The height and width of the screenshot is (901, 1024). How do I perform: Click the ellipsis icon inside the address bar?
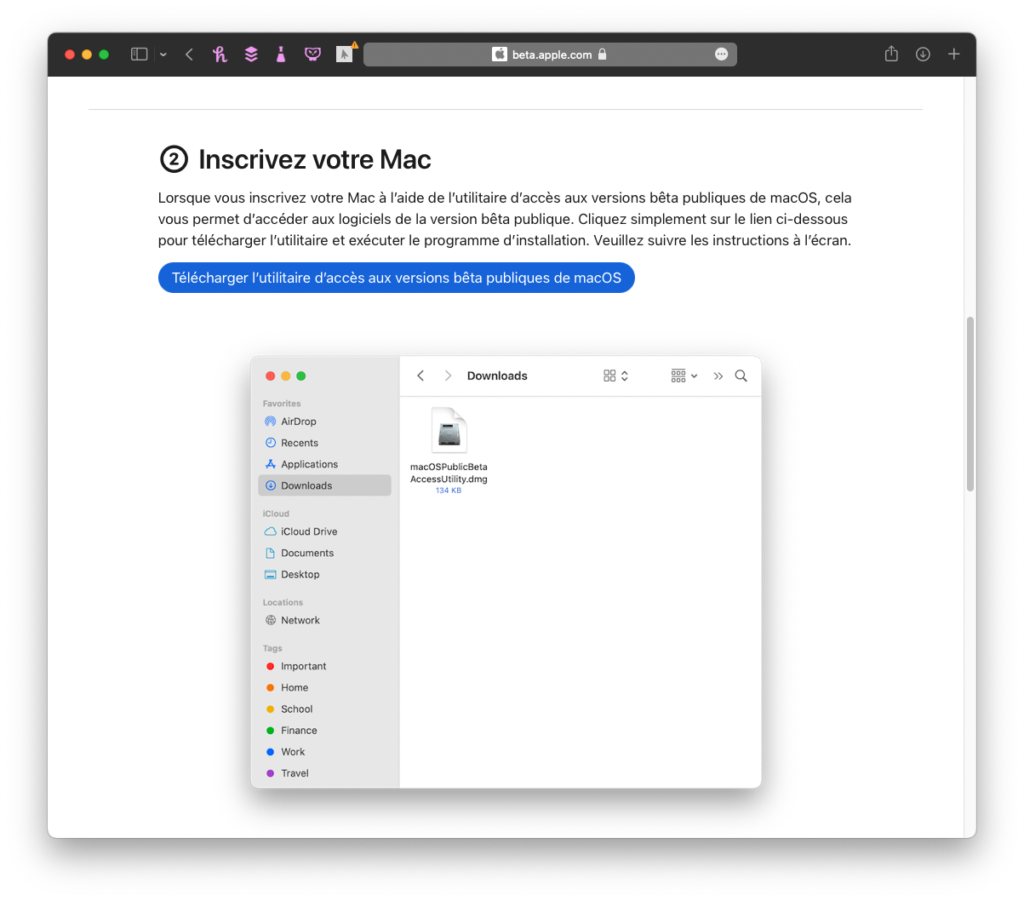click(722, 54)
